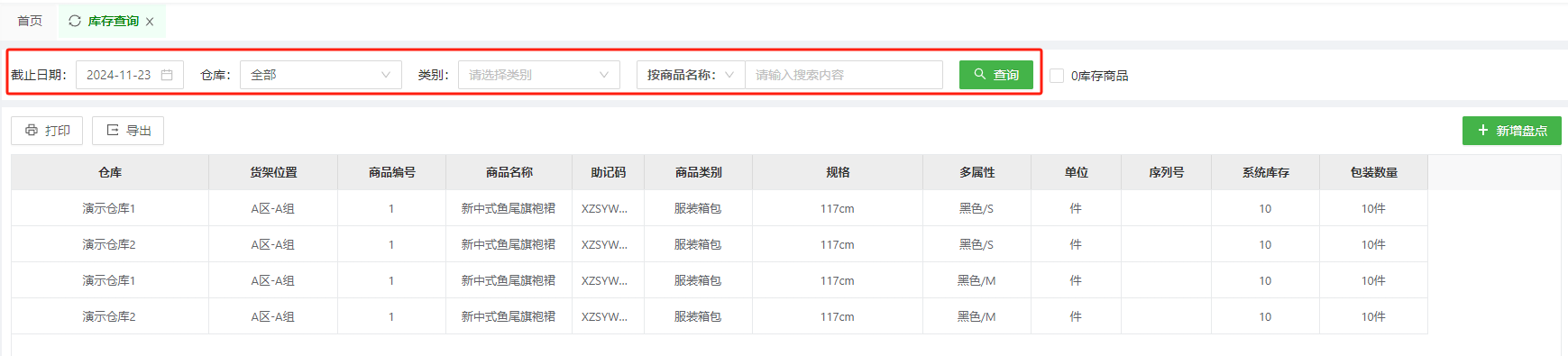The height and width of the screenshot is (356, 1568).
Task: Click the 商品类别 column header
Action: coord(699,172)
